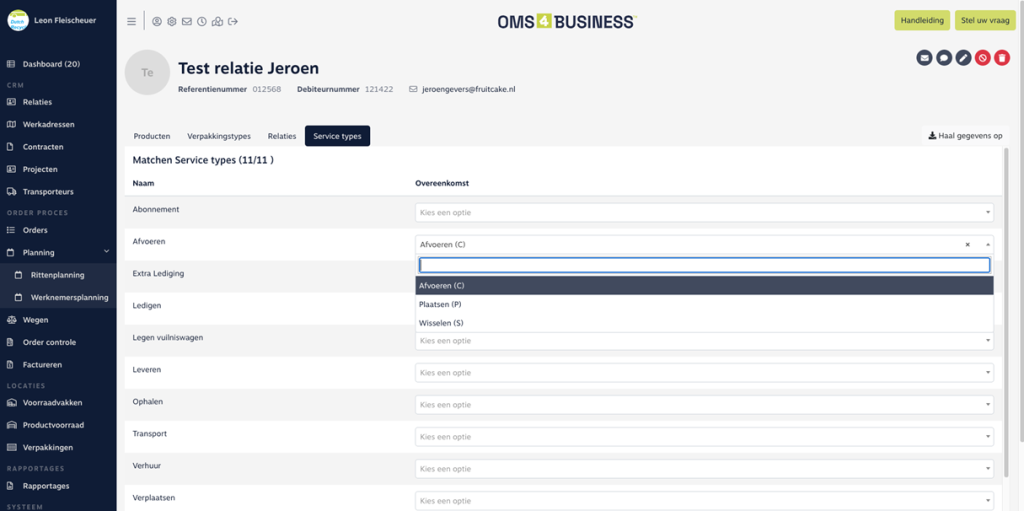Delete the relation with red trash button
This screenshot has height=511, width=1024.
(x=1002, y=58)
